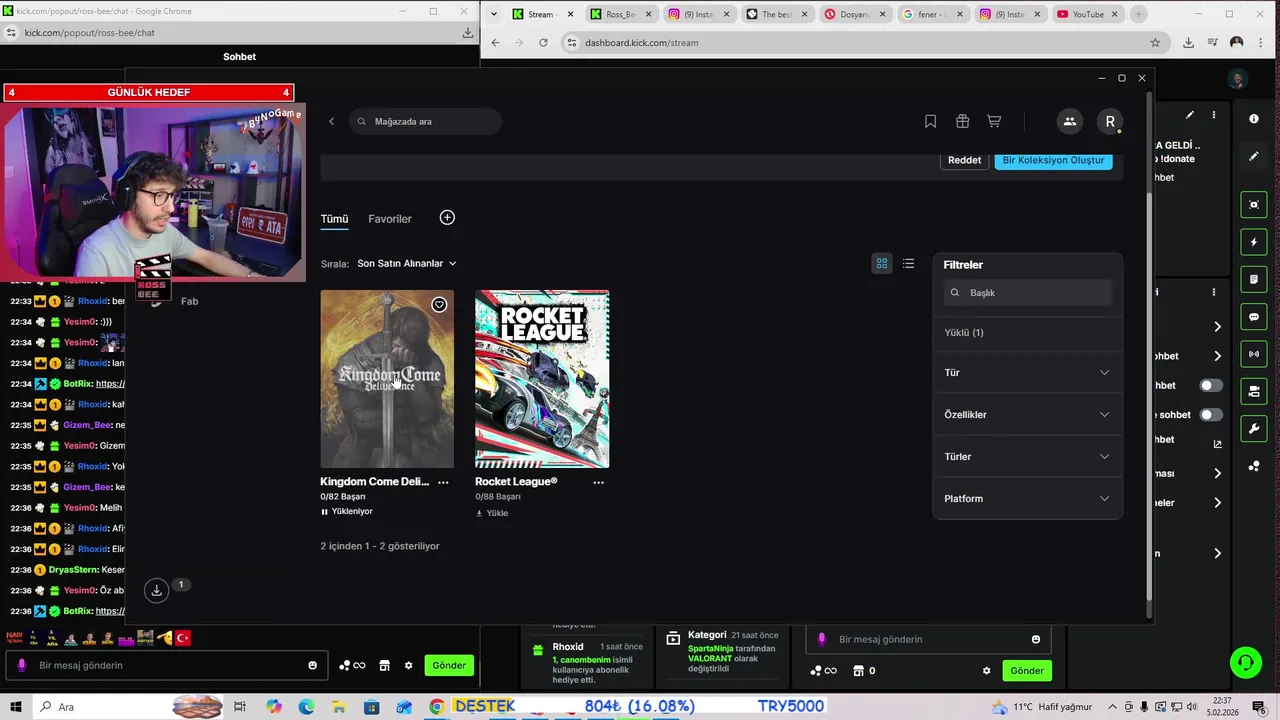Click Bir Koleksiyon Oluştur button
Viewport: 1280px width, 720px height.
click(1053, 160)
